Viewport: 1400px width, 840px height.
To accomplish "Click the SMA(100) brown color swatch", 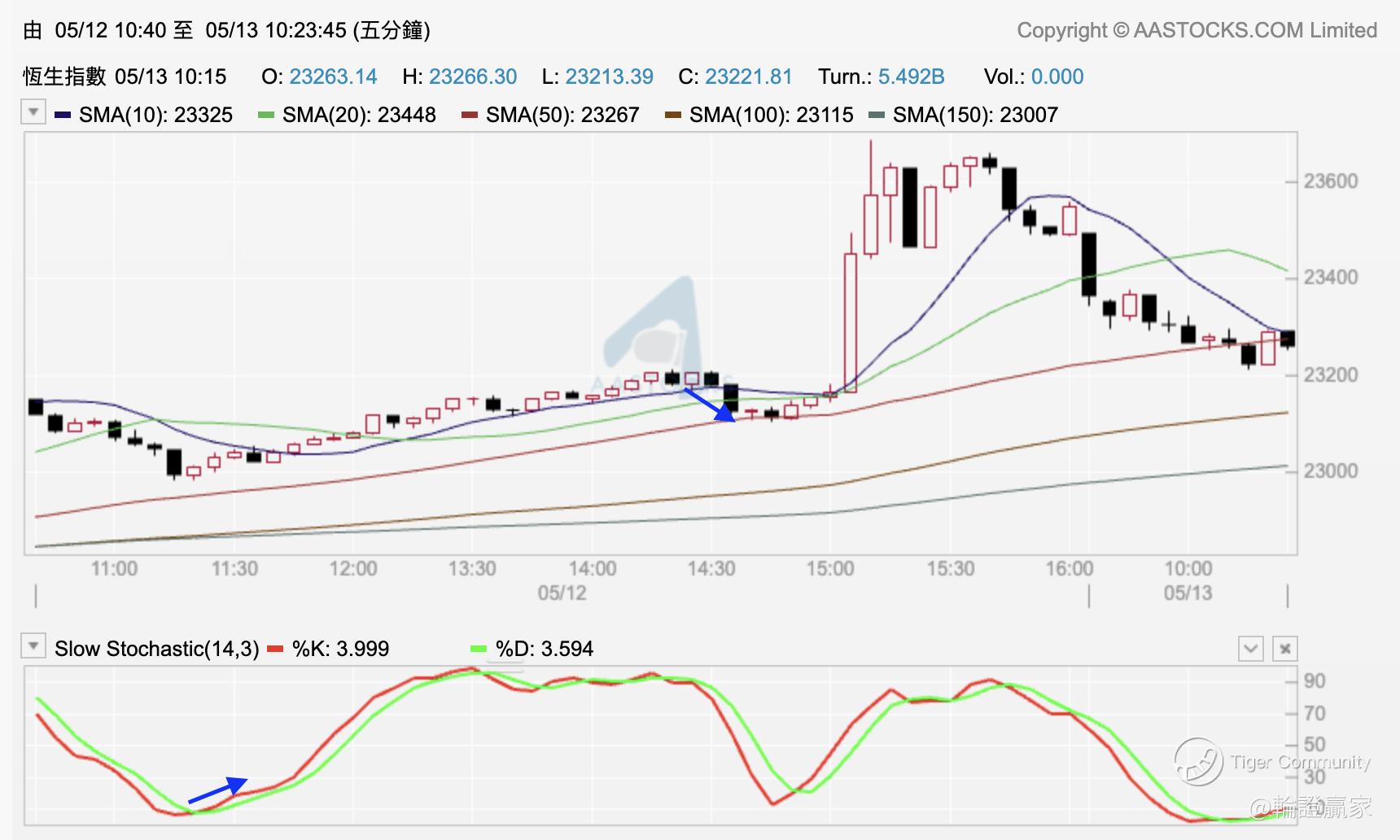I will 673,116.
